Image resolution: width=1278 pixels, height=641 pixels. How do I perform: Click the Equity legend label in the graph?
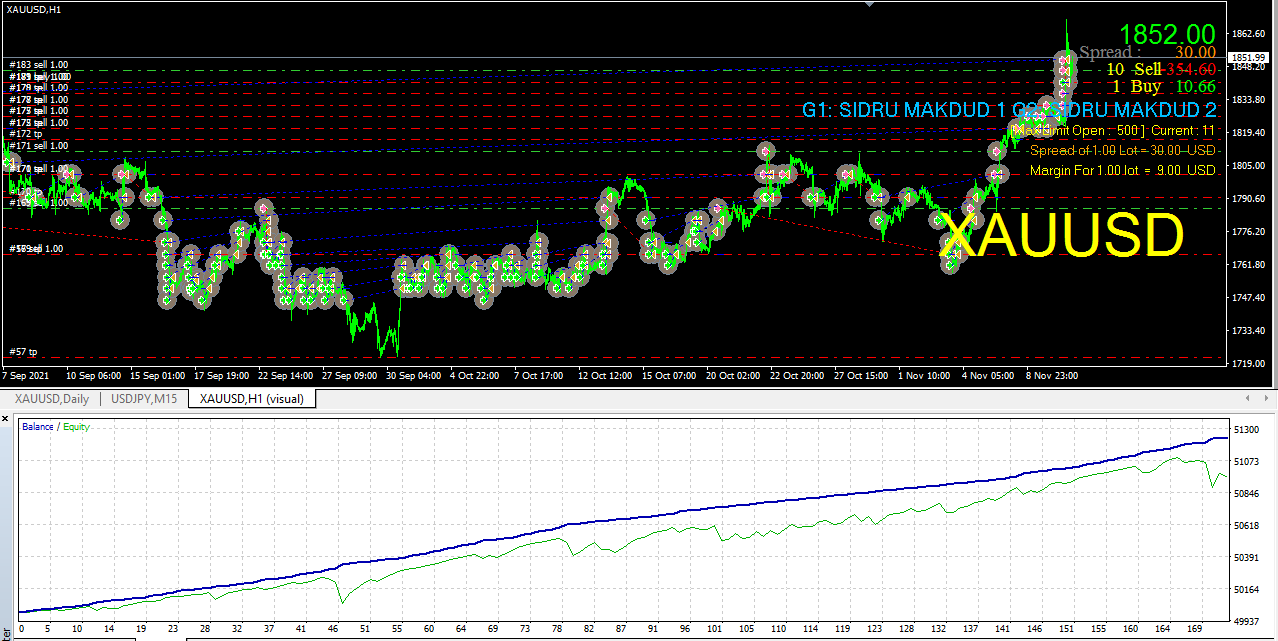click(x=77, y=427)
